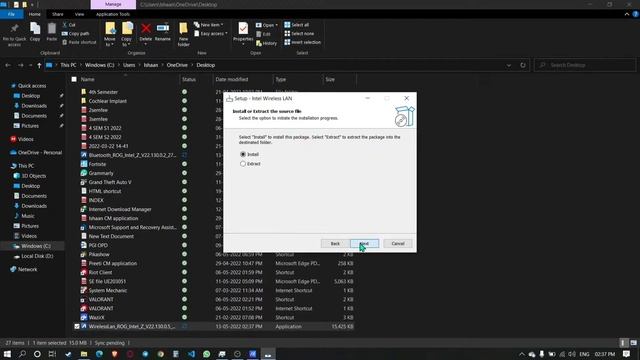Open Microsoft Edge from the taskbar
Image resolution: width=640 pixels, height=360 pixels.
click(99, 354)
